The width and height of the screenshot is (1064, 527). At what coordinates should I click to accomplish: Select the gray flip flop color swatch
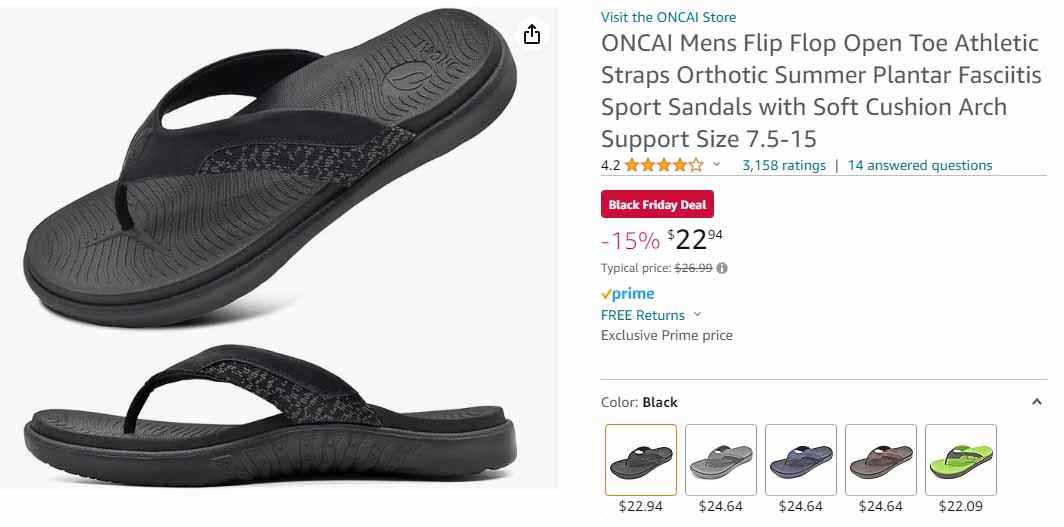[x=721, y=460]
